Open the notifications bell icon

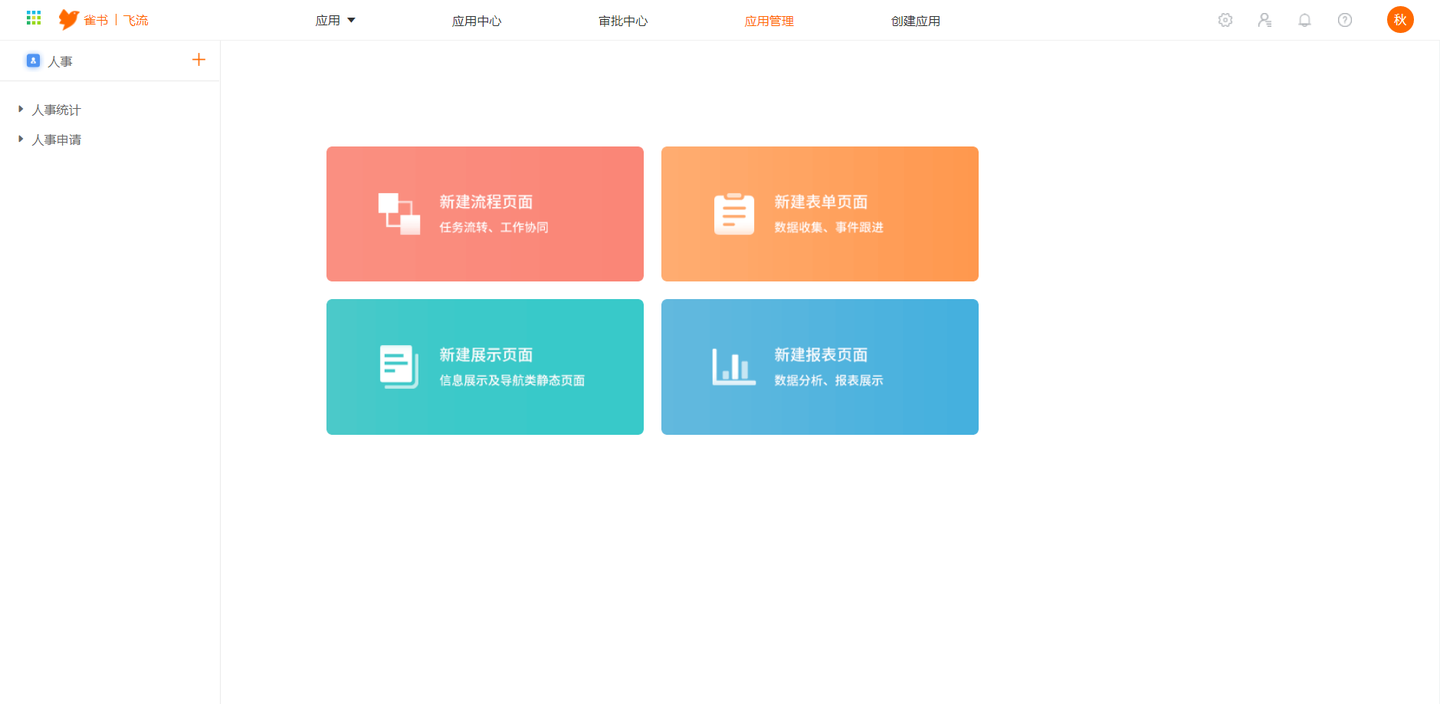coord(1305,20)
